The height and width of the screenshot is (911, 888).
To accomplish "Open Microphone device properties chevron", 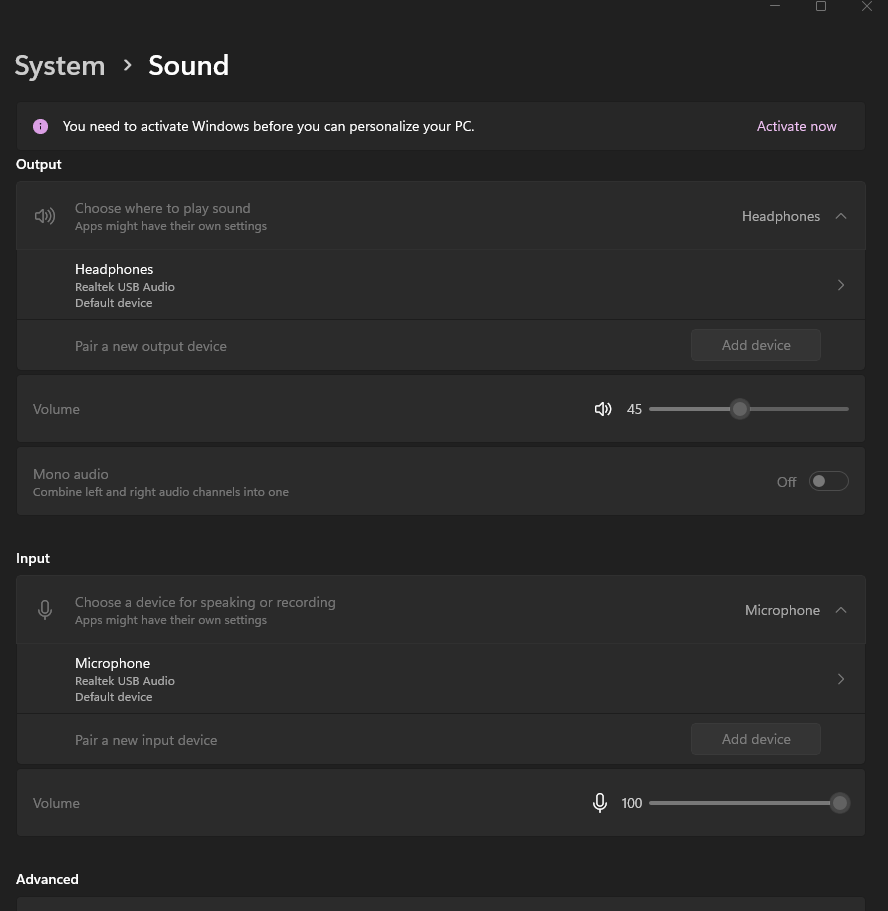I will 841,679.
